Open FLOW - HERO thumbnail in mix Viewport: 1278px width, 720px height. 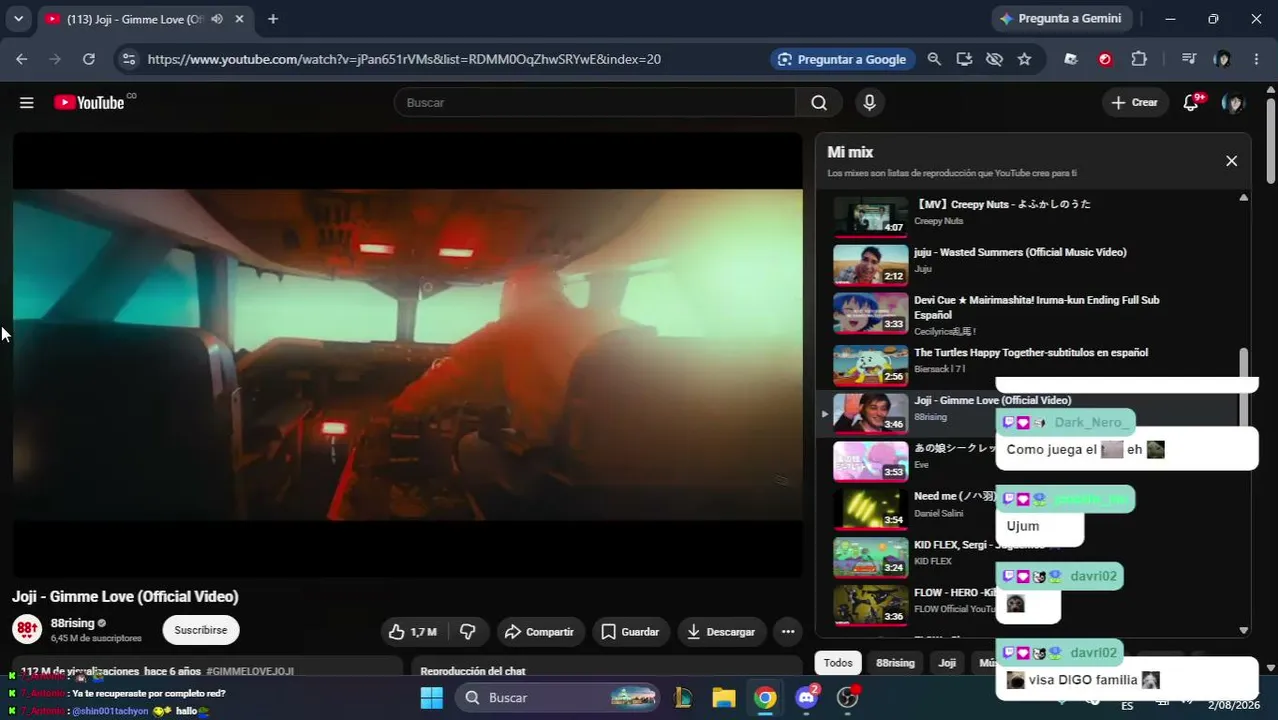point(871,605)
